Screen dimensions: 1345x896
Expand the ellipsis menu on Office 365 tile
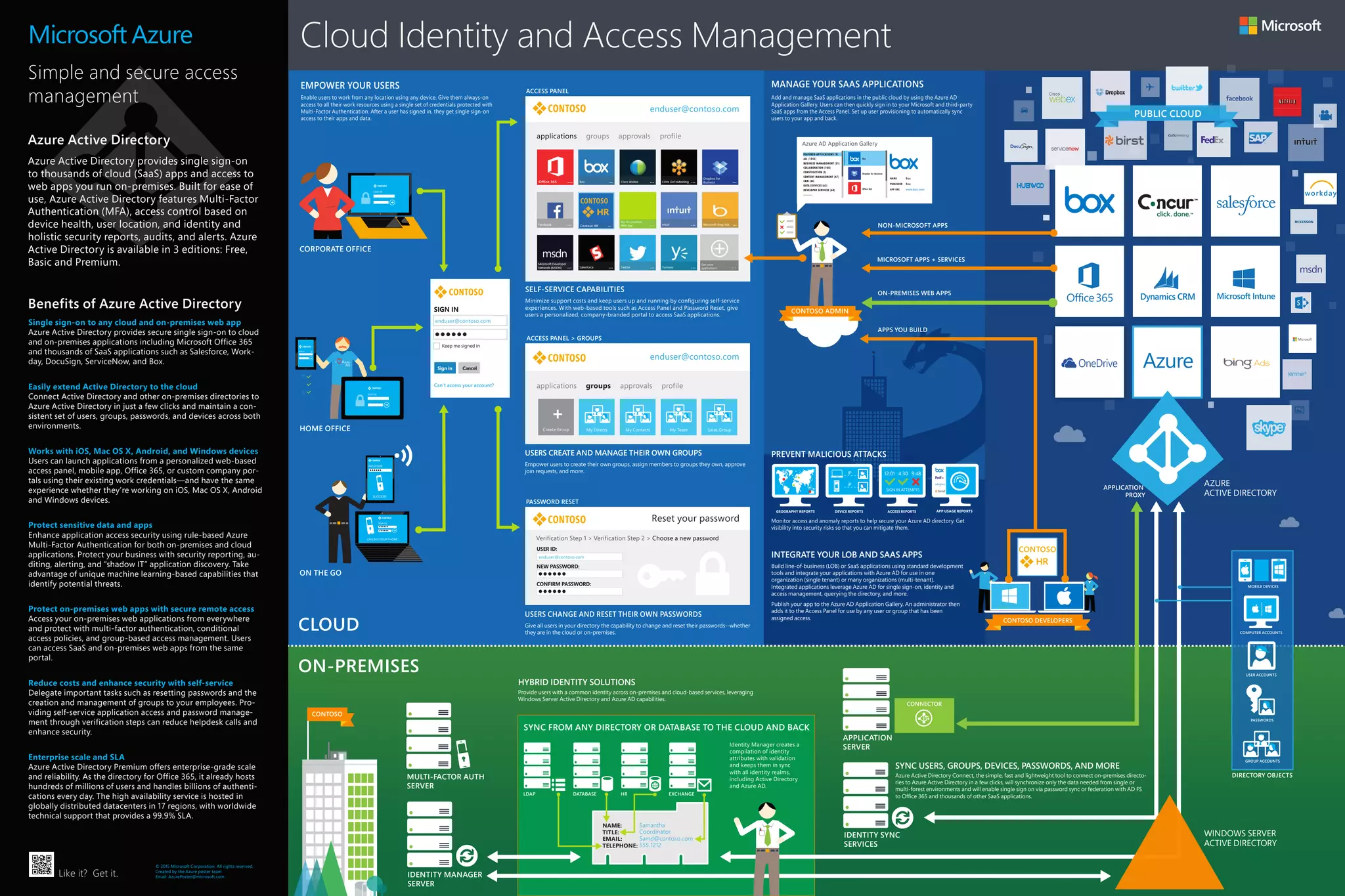[570, 182]
